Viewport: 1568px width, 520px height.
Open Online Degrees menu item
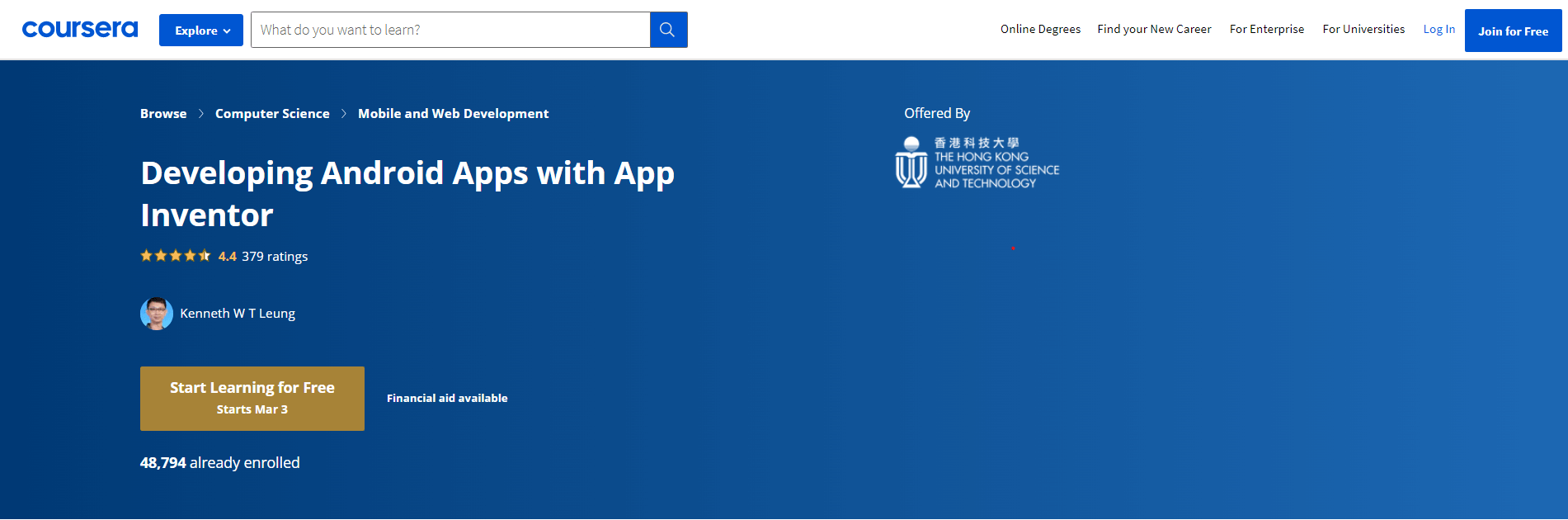point(1040,29)
